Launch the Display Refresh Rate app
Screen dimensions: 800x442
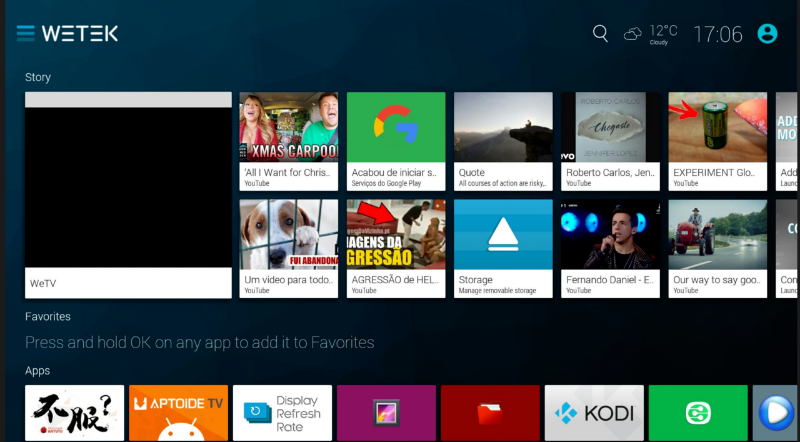coord(282,413)
